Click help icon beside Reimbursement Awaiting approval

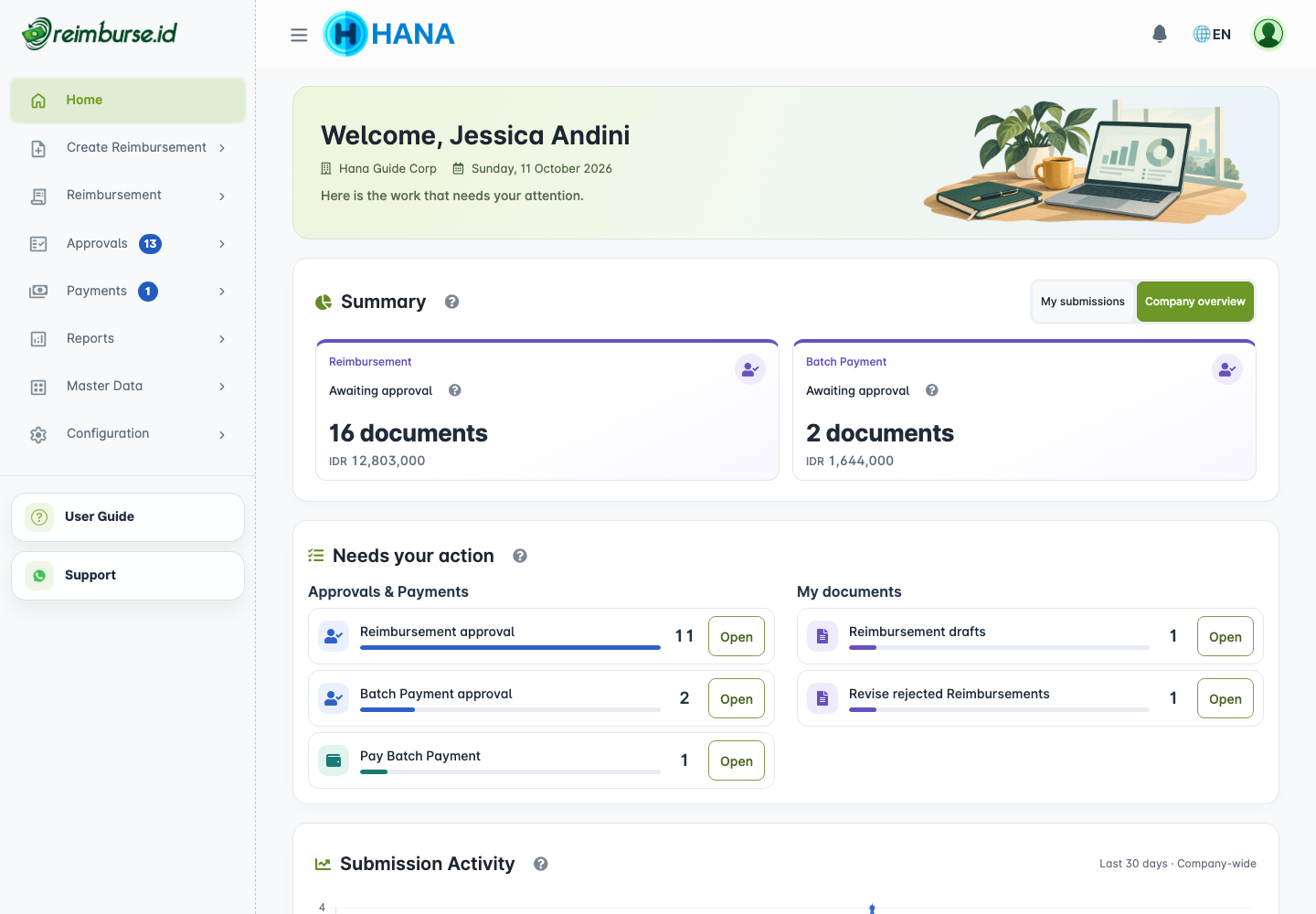coord(455,390)
